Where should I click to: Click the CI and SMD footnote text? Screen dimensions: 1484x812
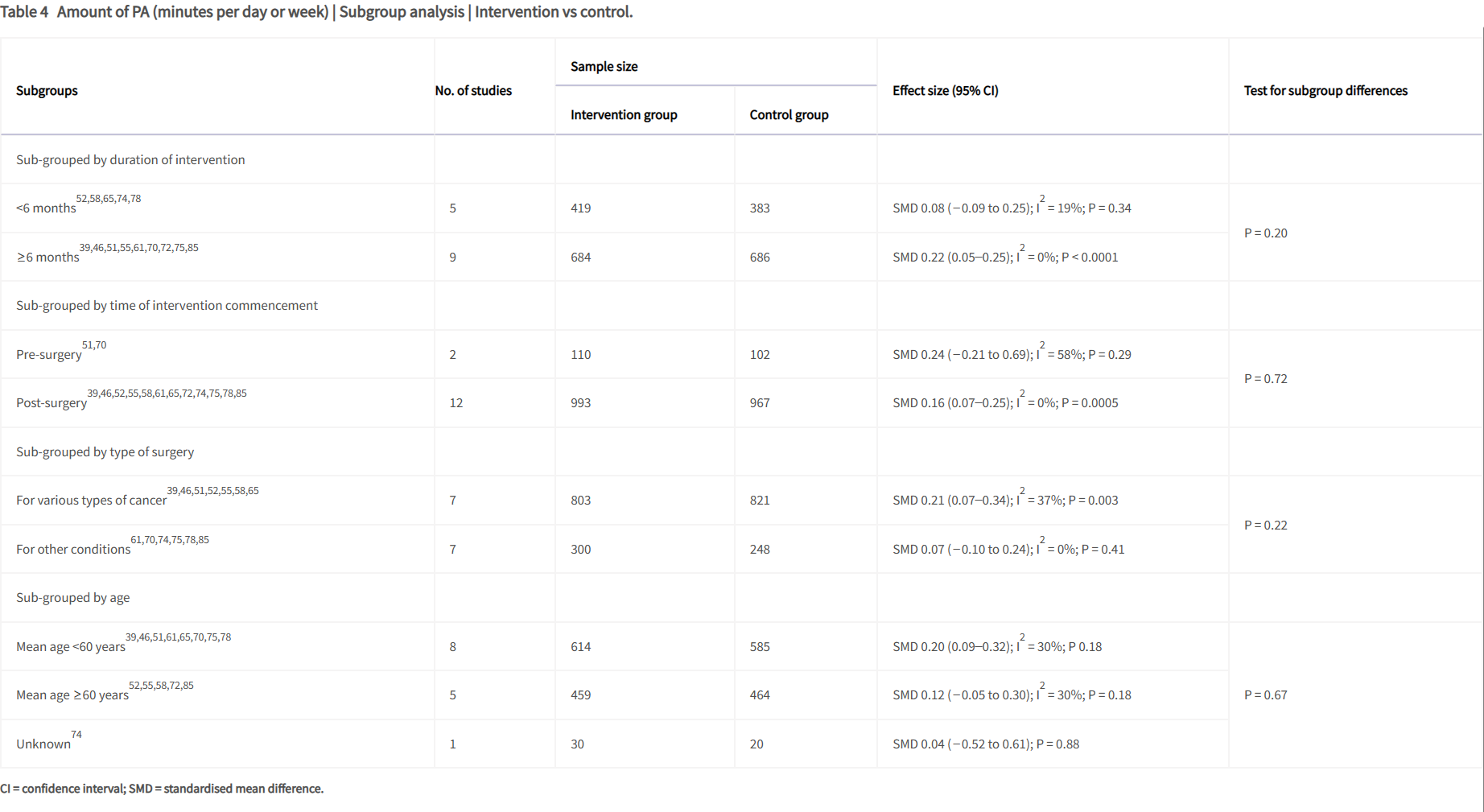tap(162, 789)
